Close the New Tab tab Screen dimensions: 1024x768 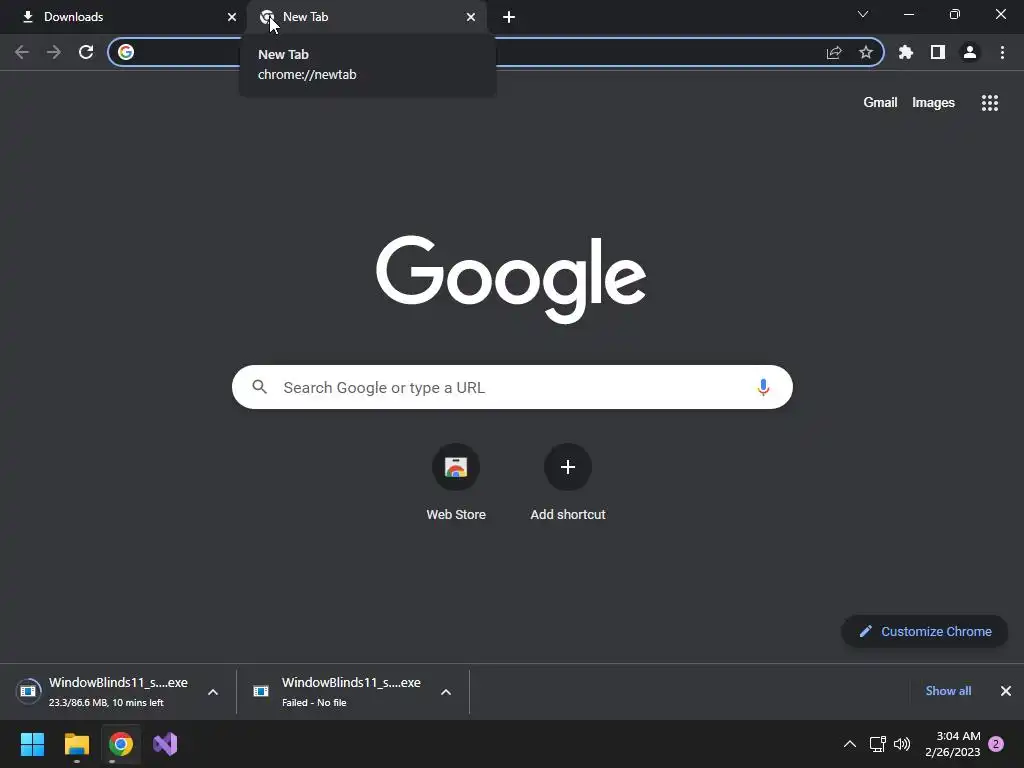pos(471,17)
